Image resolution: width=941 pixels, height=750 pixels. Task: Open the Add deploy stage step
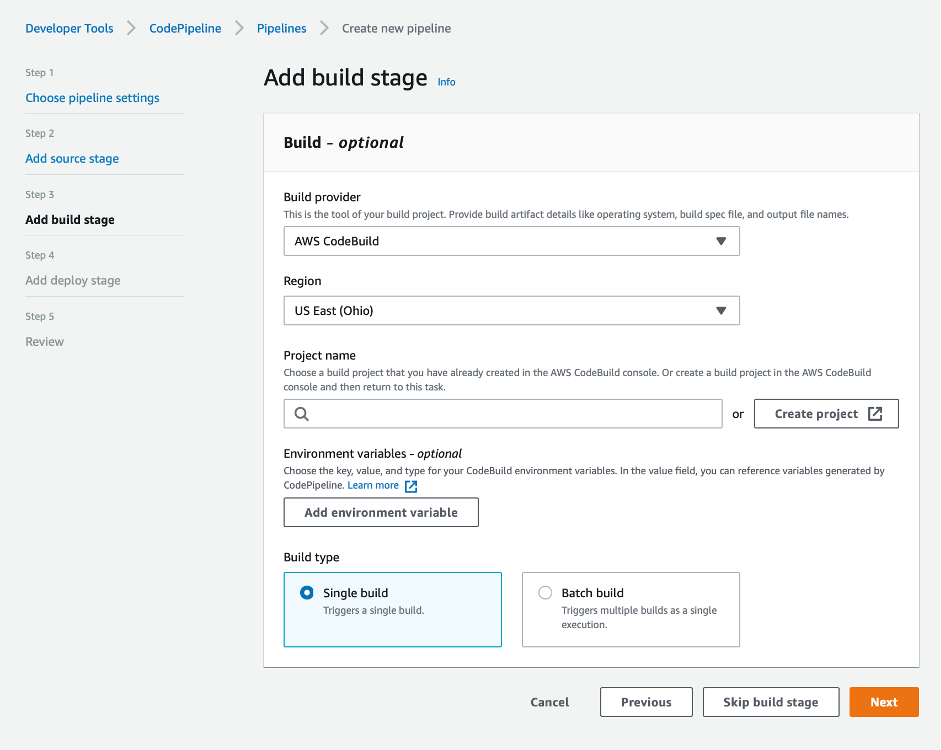point(73,280)
